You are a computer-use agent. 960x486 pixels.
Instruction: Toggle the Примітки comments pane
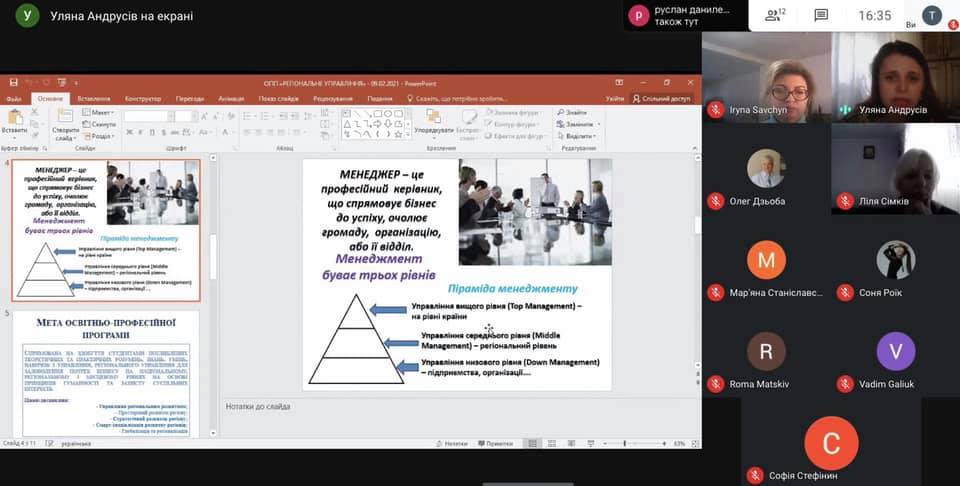click(x=496, y=443)
